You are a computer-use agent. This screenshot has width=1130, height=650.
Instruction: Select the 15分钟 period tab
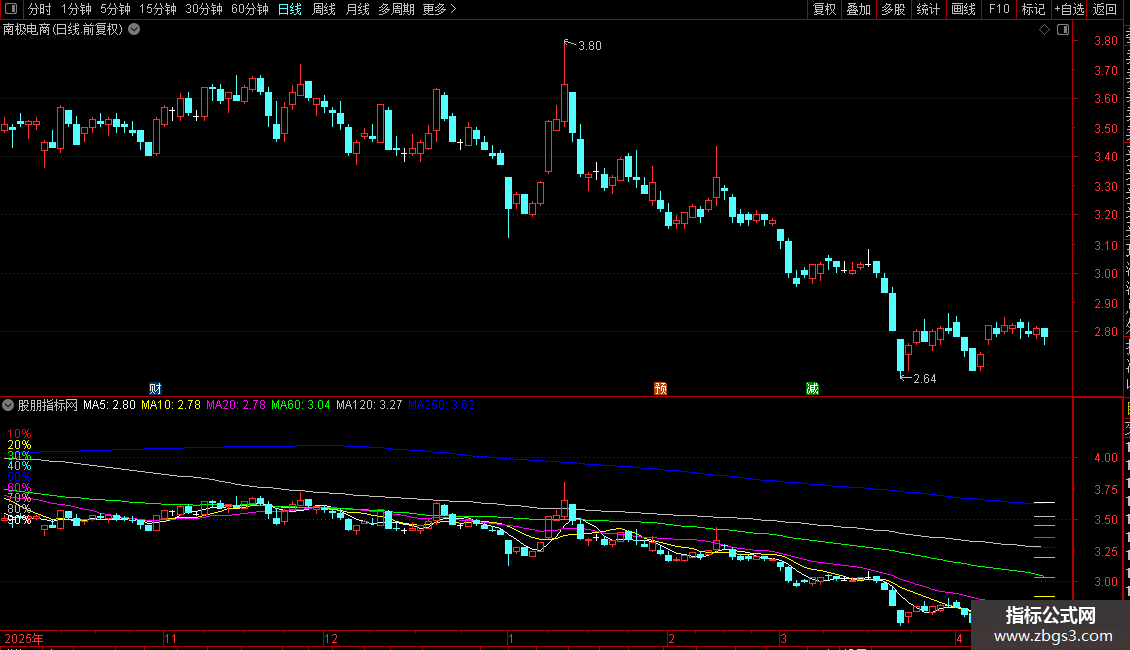pyautogui.click(x=158, y=9)
